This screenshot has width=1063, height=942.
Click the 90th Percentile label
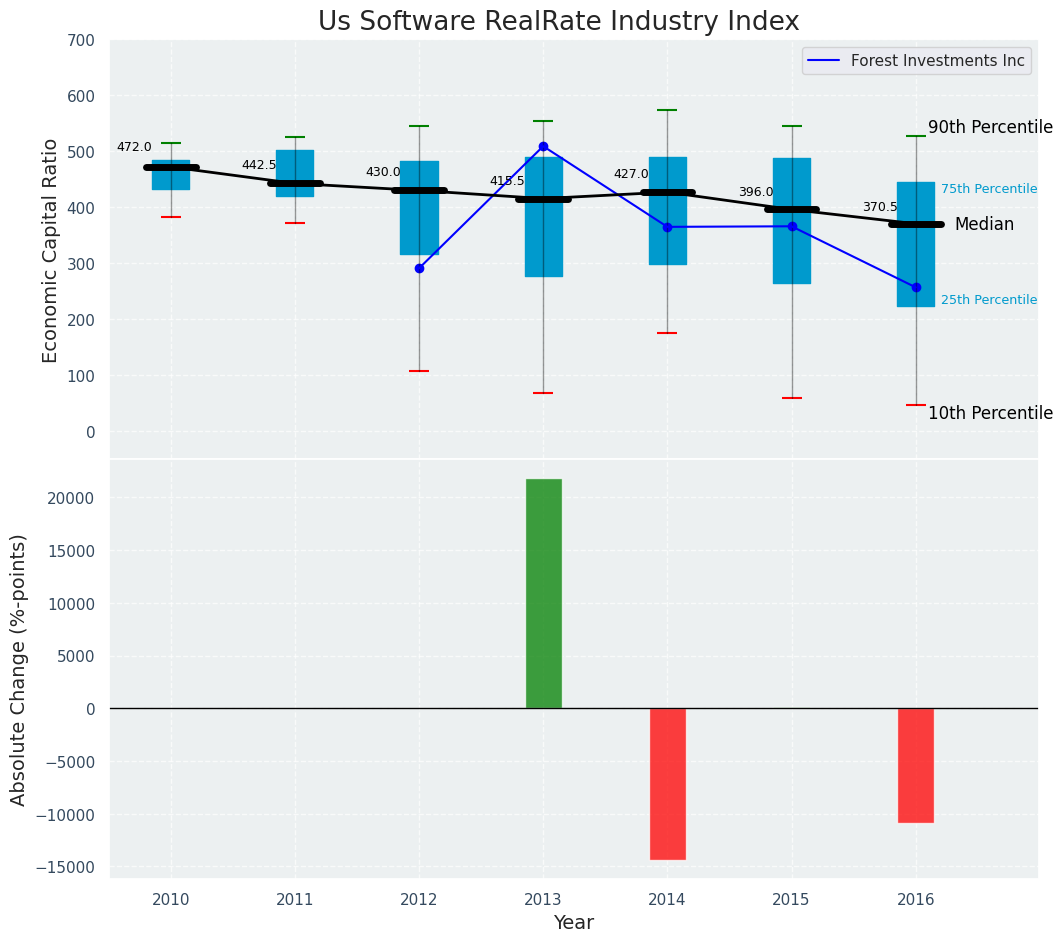pyautogui.click(x=990, y=127)
